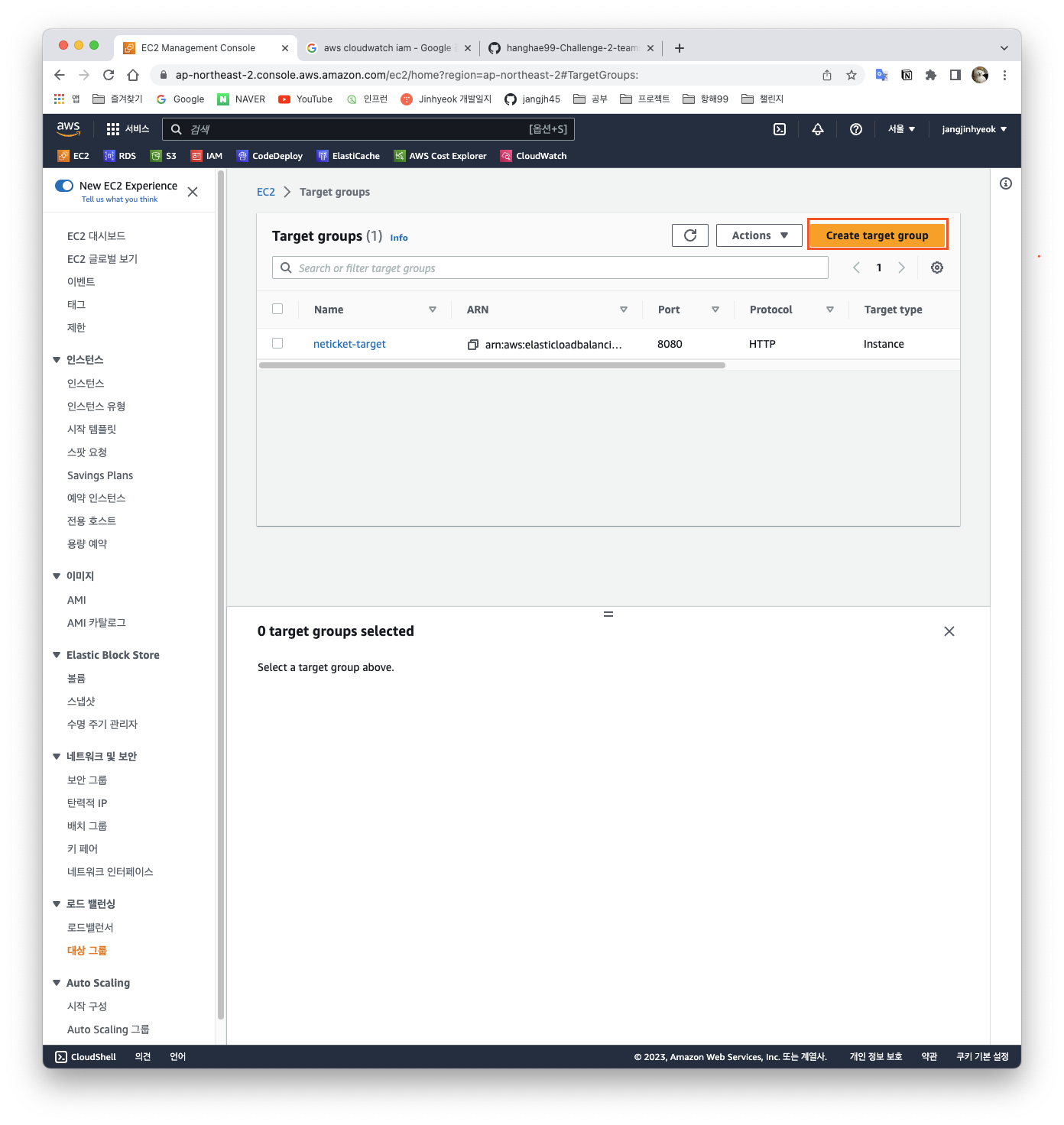Image resolution: width=1064 pixels, height=1125 pixels.
Task: Click Create target group button
Action: click(877, 235)
